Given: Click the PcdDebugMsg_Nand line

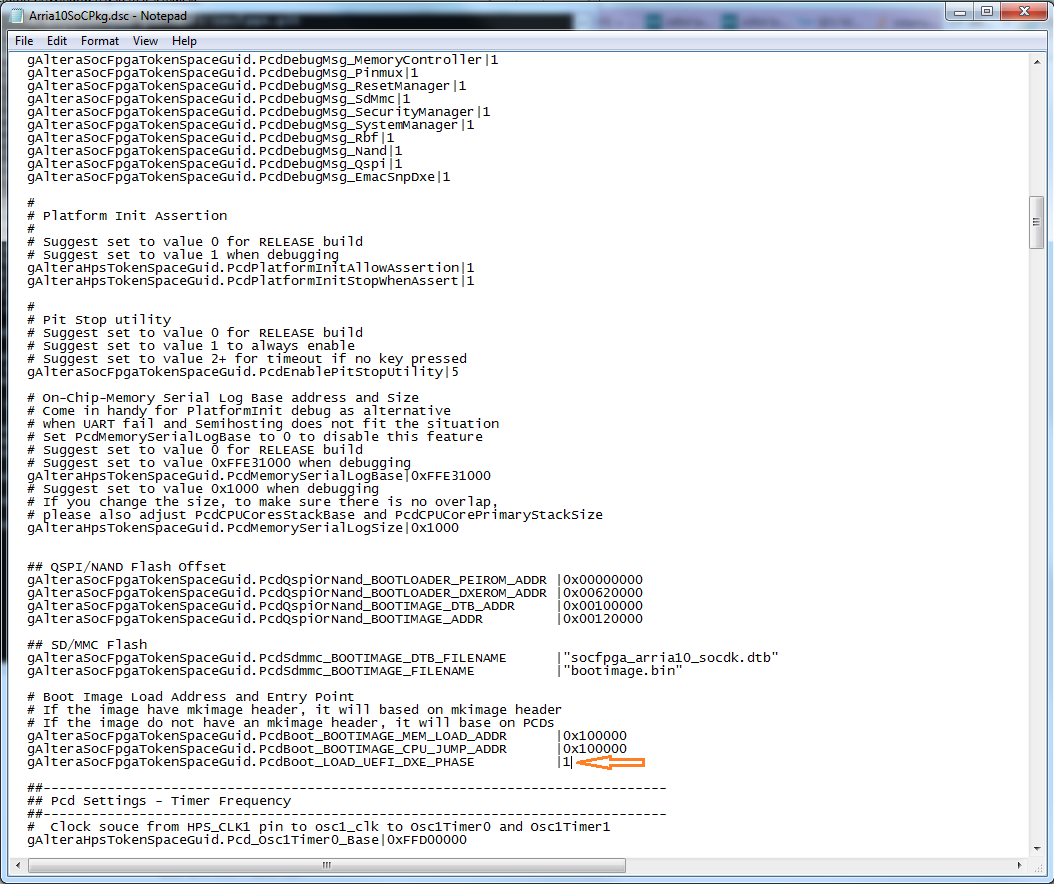Looking at the screenshot, I should click(214, 151).
